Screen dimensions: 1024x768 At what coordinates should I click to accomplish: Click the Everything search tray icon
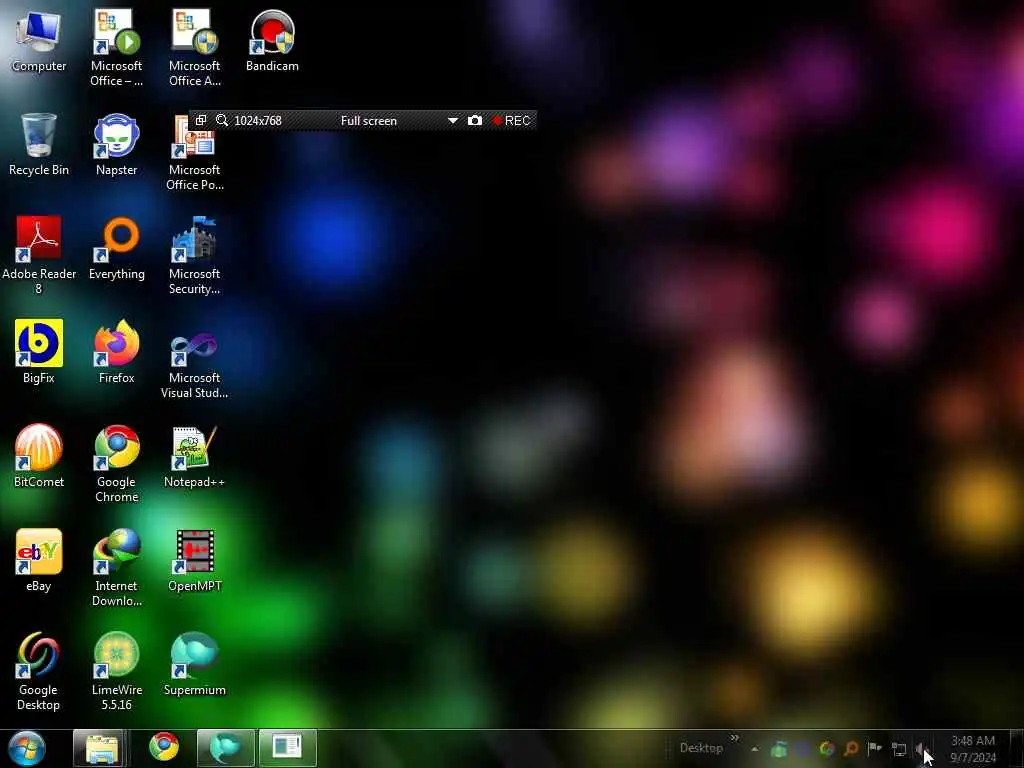(851, 749)
